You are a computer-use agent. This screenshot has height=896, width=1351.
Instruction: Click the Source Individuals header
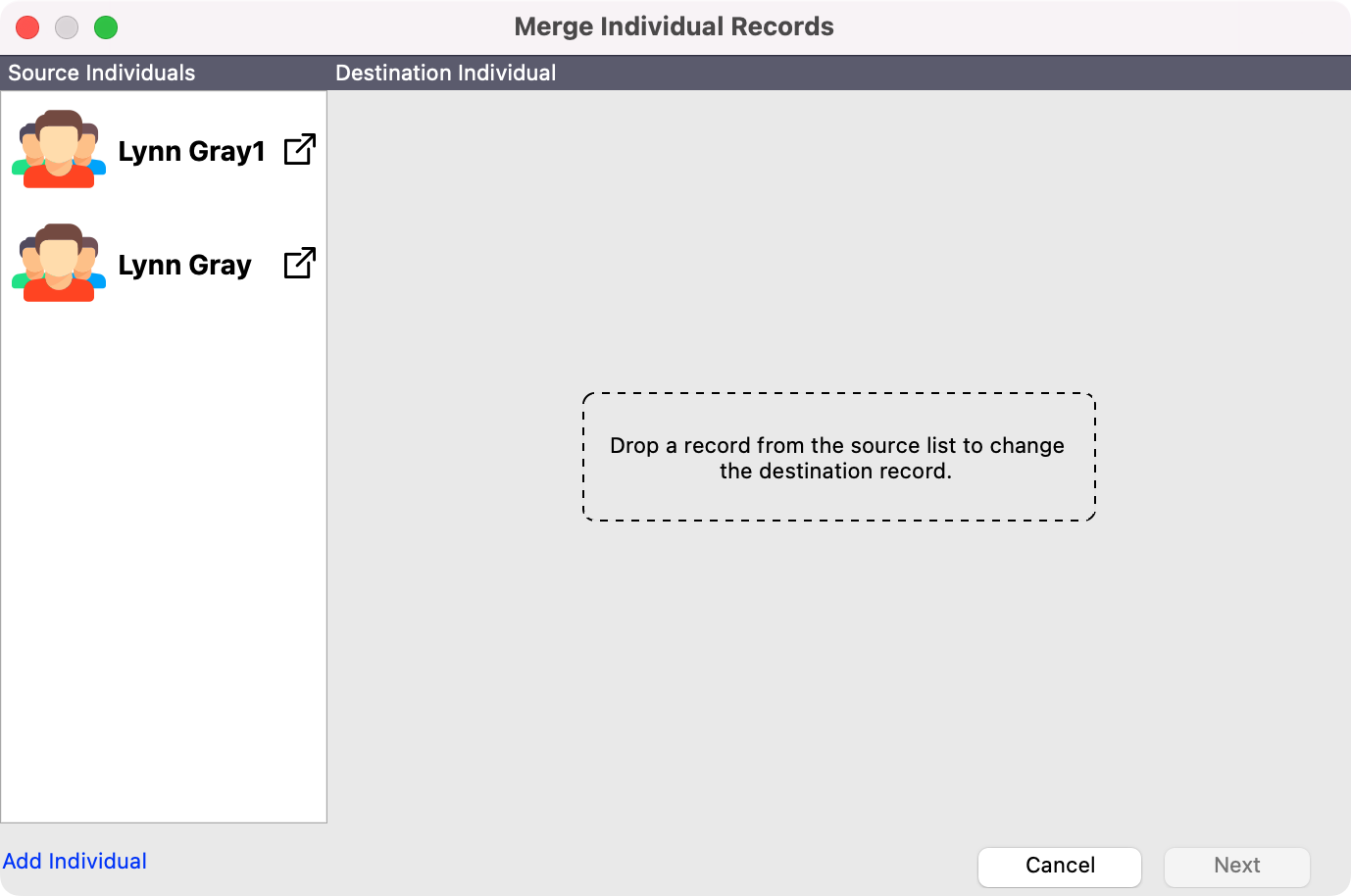pyautogui.click(x=102, y=74)
